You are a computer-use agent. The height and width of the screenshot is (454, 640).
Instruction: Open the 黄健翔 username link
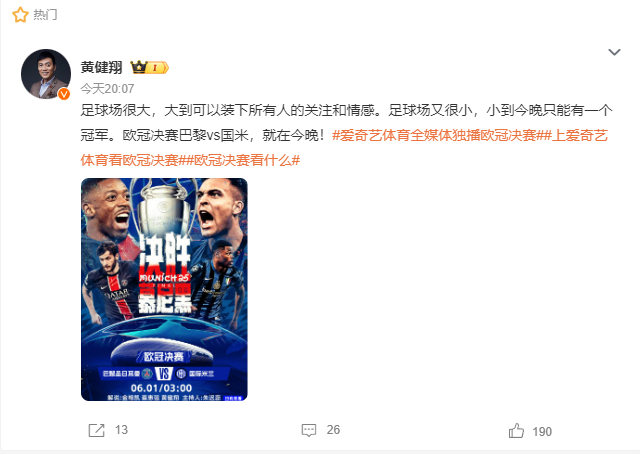(101, 67)
